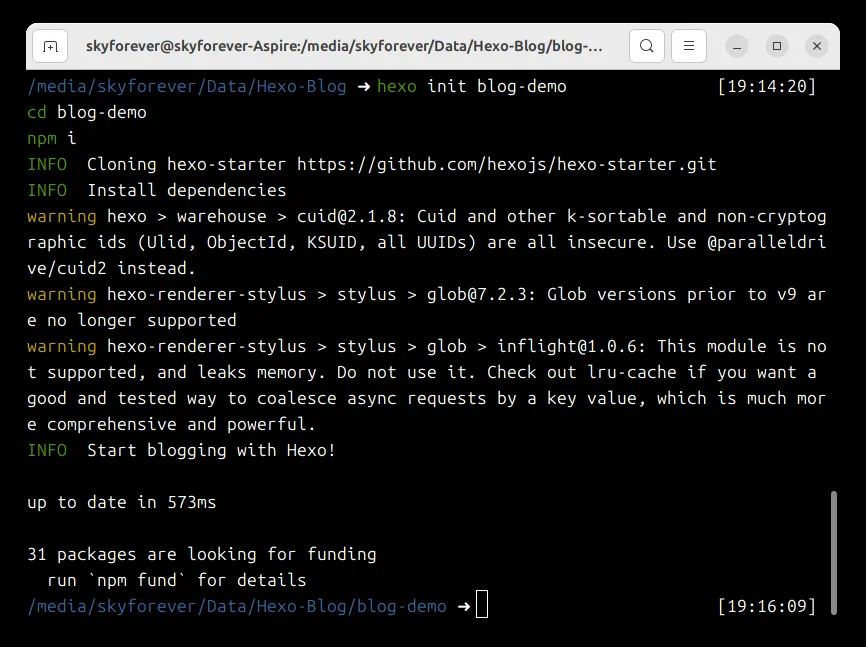
Task: Maximize the terminal window
Action: 777,46
